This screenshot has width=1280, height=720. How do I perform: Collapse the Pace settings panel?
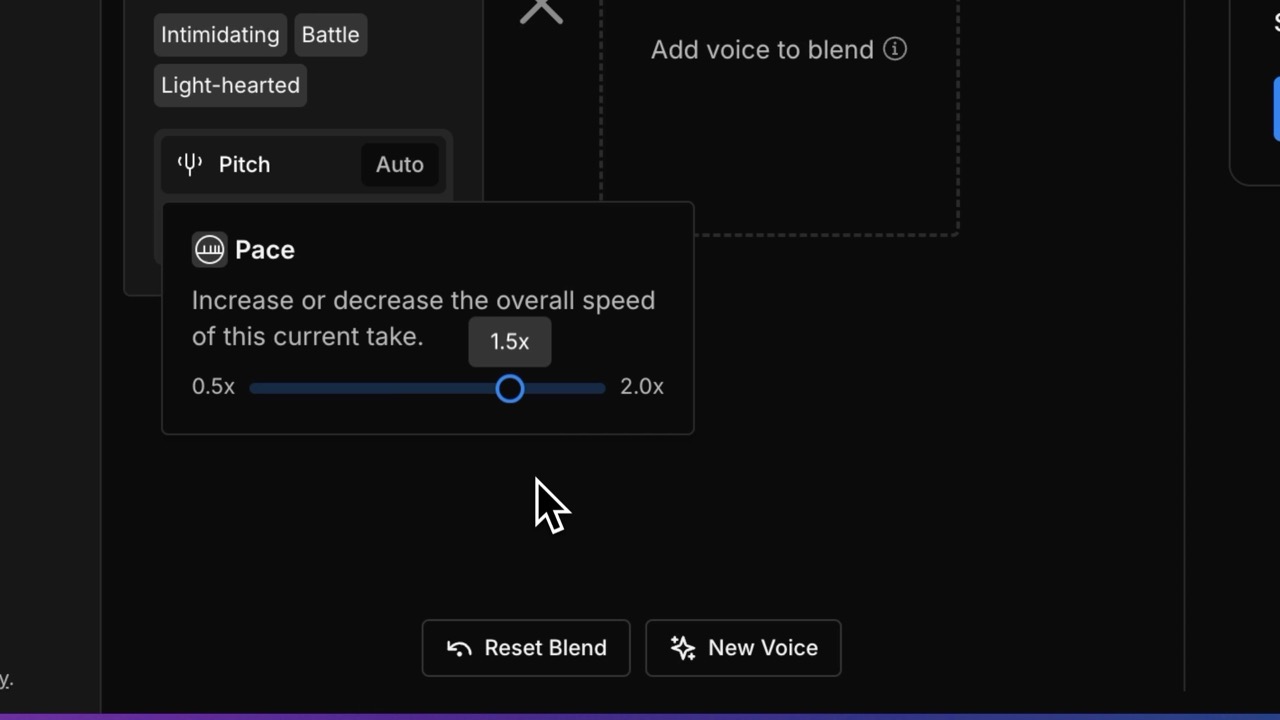click(x=264, y=249)
